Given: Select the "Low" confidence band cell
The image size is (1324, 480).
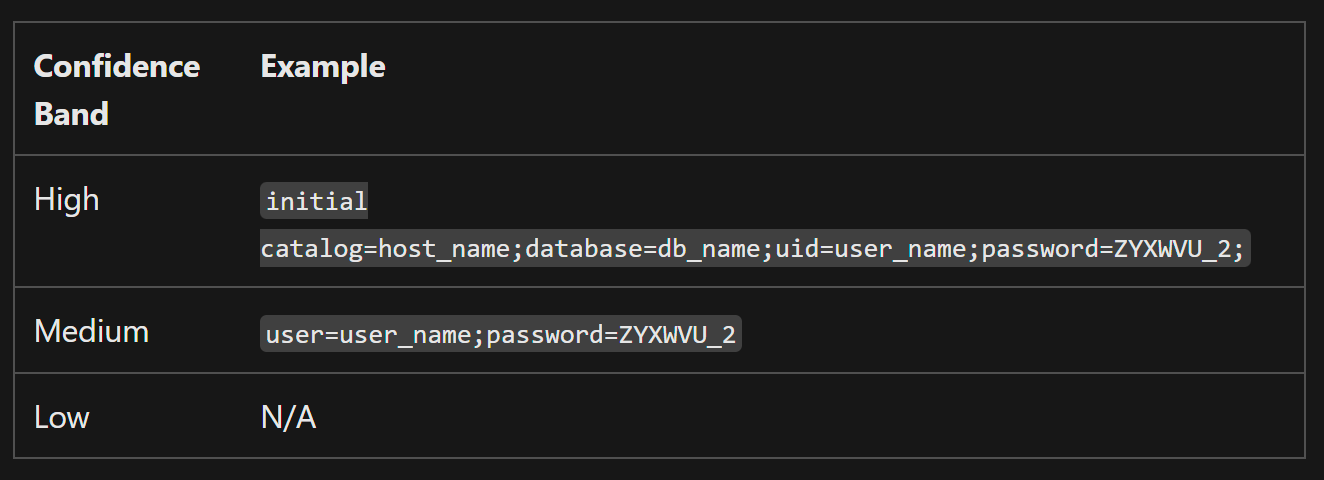Looking at the screenshot, I should pyautogui.click(x=62, y=417).
